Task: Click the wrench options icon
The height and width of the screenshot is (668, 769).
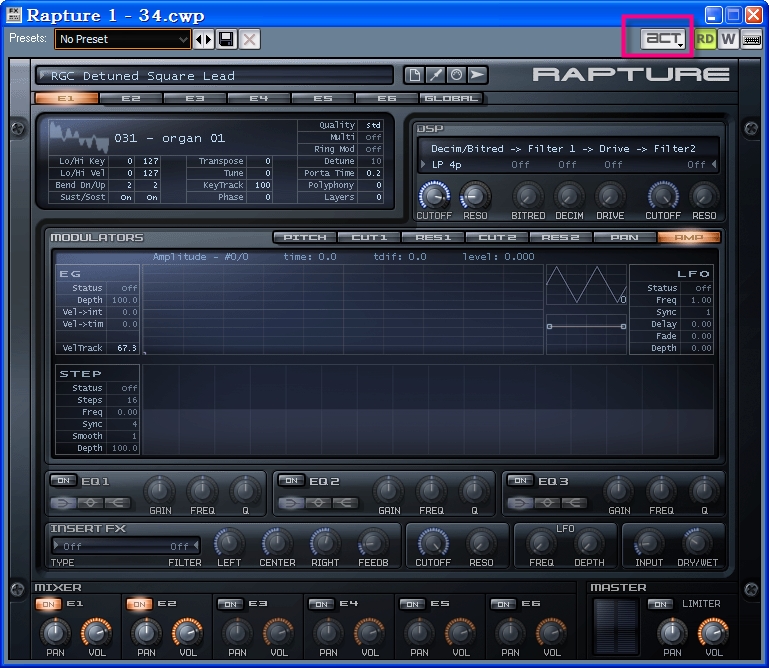Action: (435, 75)
